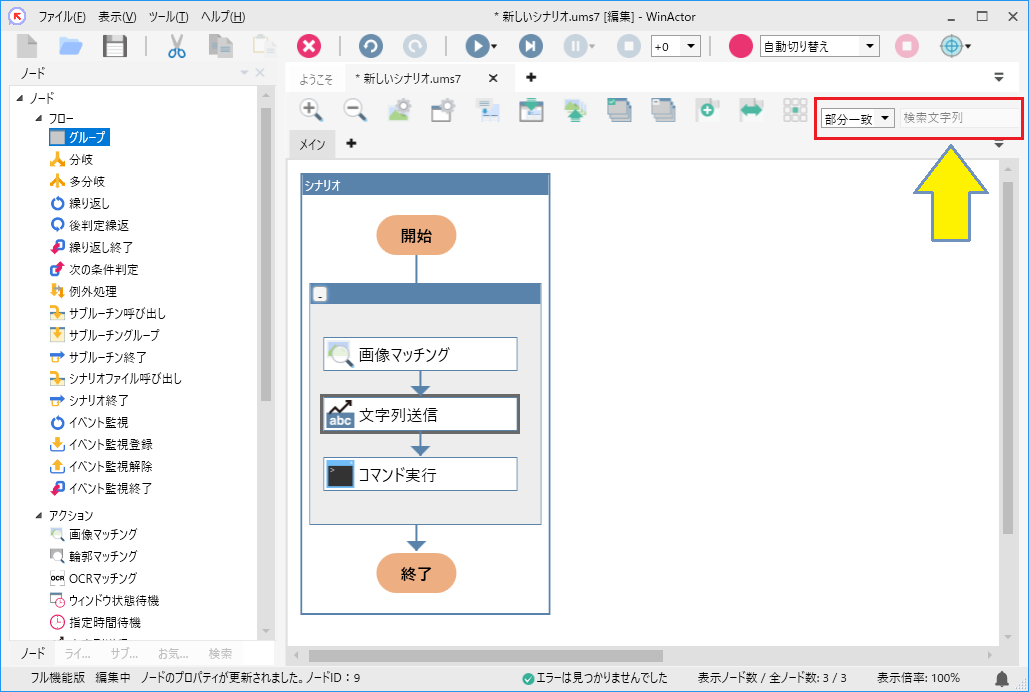Switch to ノード bottom panel tab
1029x692 pixels.
(x=32, y=653)
